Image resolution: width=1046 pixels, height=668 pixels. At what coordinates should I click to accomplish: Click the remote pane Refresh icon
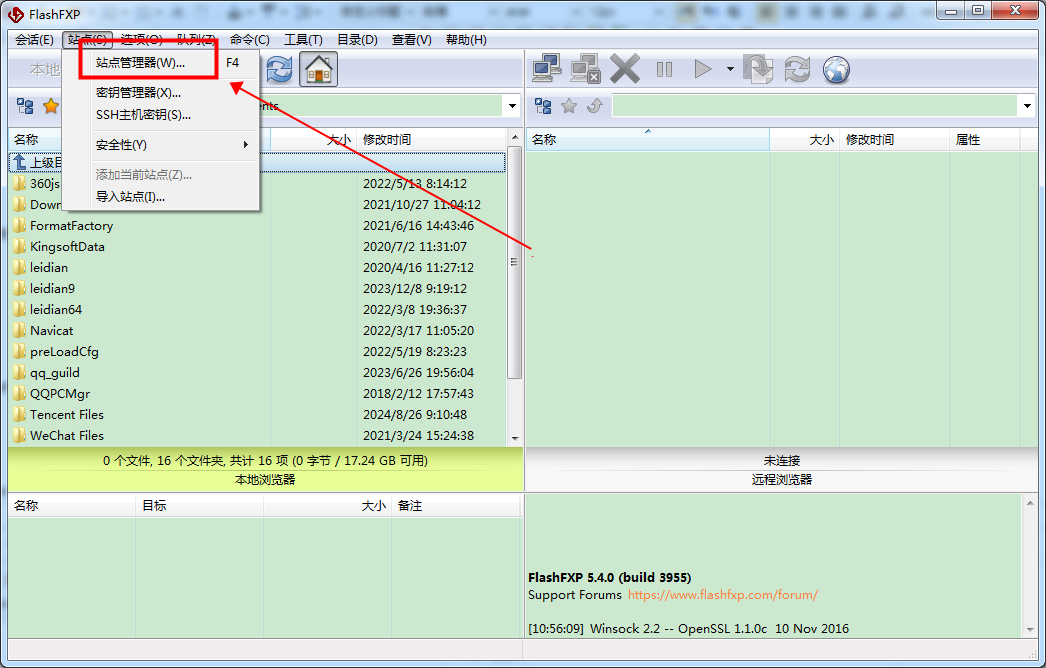797,69
